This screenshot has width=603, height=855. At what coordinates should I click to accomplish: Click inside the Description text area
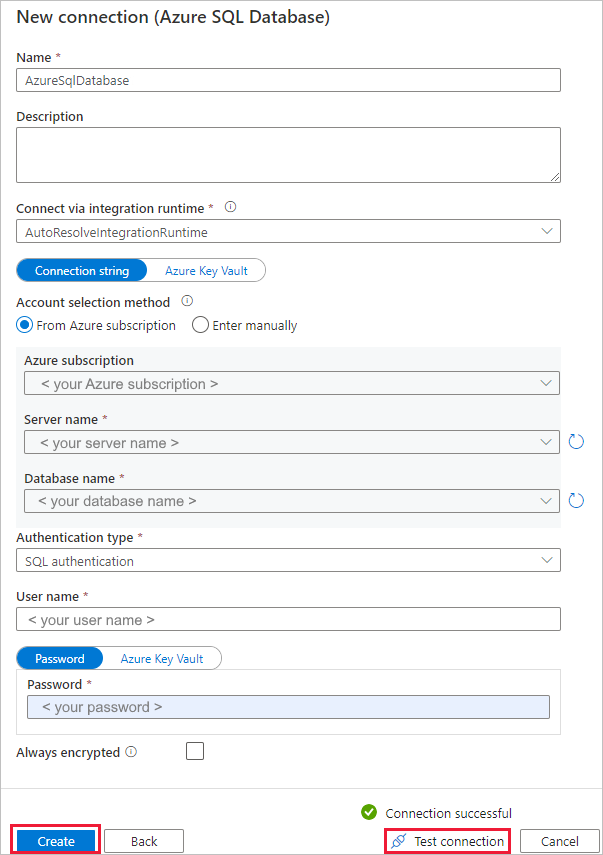coord(289,154)
